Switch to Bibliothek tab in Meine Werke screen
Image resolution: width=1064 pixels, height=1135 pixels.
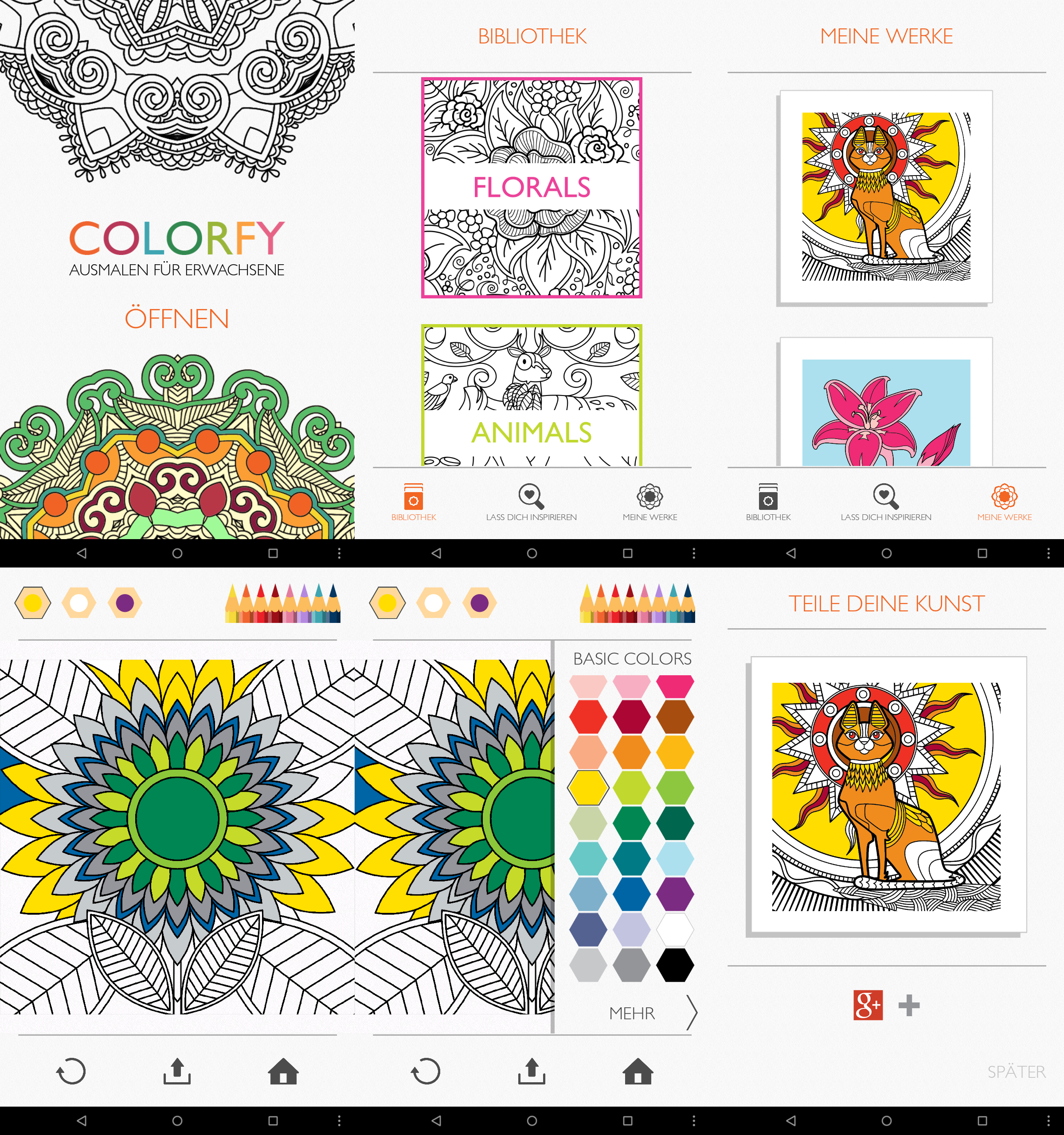tap(768, 502)
